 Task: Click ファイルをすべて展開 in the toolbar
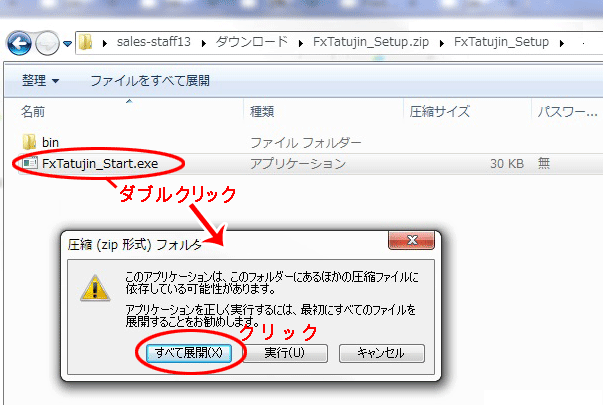[x=150, y=81]
